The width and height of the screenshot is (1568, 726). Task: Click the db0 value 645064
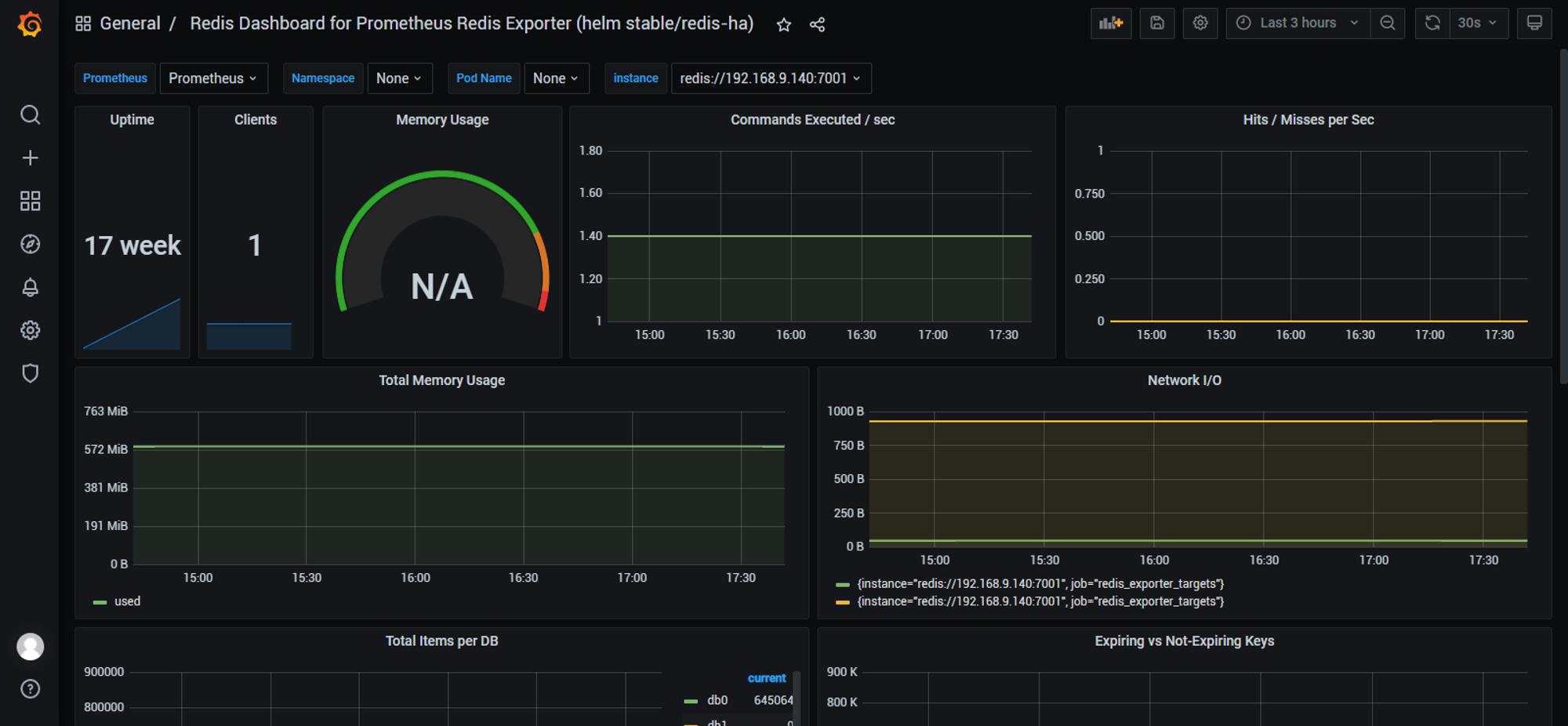pyautogui.click(x=773, y=700)
